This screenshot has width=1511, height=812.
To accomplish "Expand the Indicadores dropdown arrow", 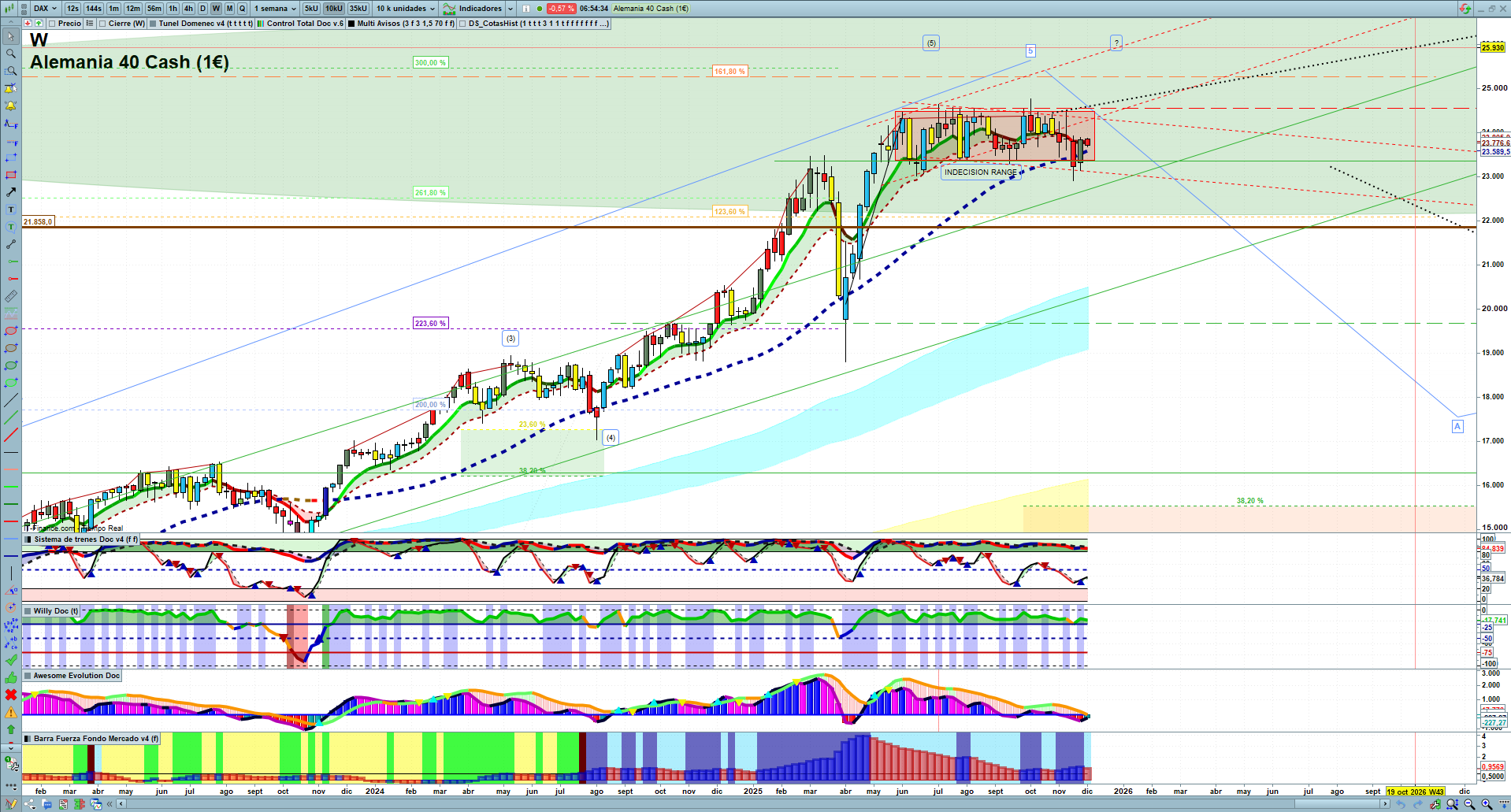I will point(510,9).
